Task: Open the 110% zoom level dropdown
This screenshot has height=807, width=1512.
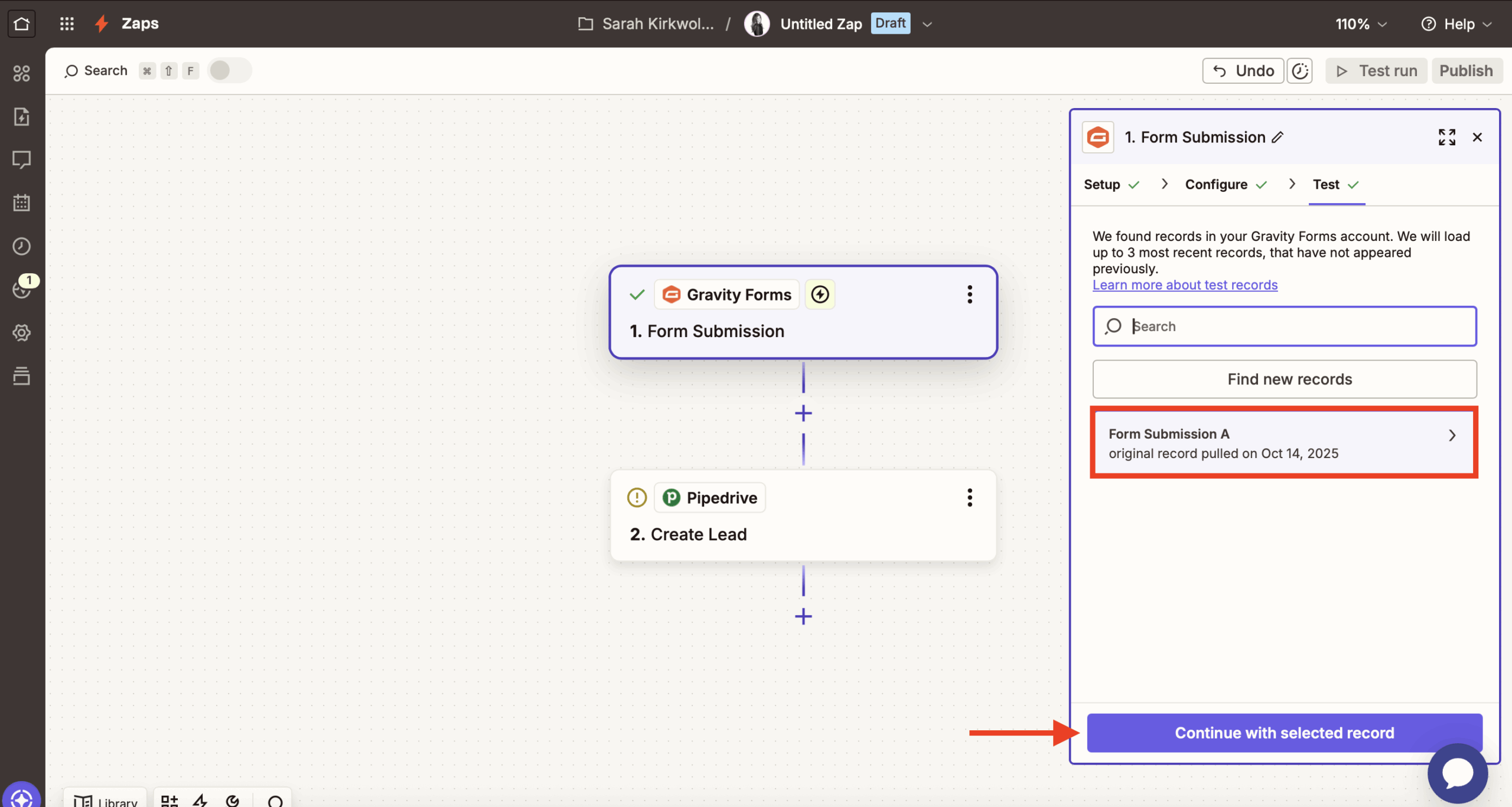Action: point(1361,24)
